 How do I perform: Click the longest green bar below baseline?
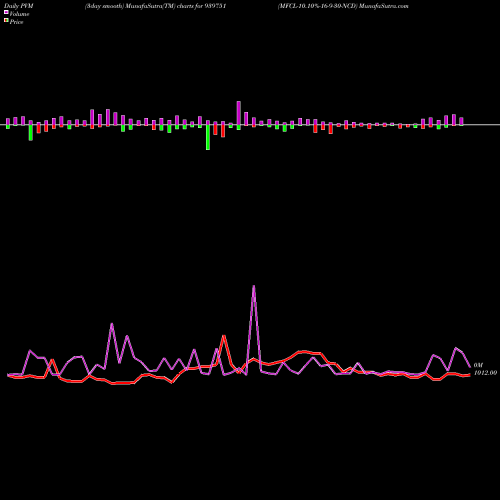click(x=208, y=137)
